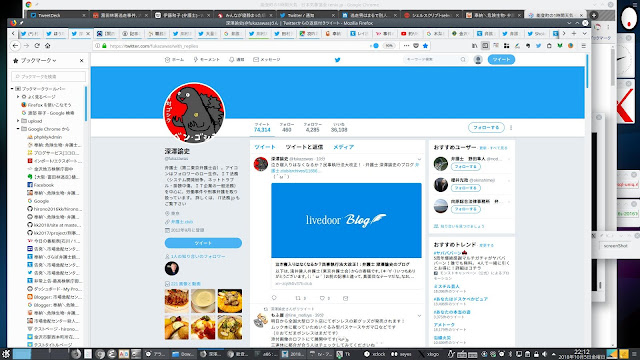Switch to the TweetDeck tab in Chrome window
Viewport: 640px width, 360px height.
pyautogui.click(x=57, y=15)
